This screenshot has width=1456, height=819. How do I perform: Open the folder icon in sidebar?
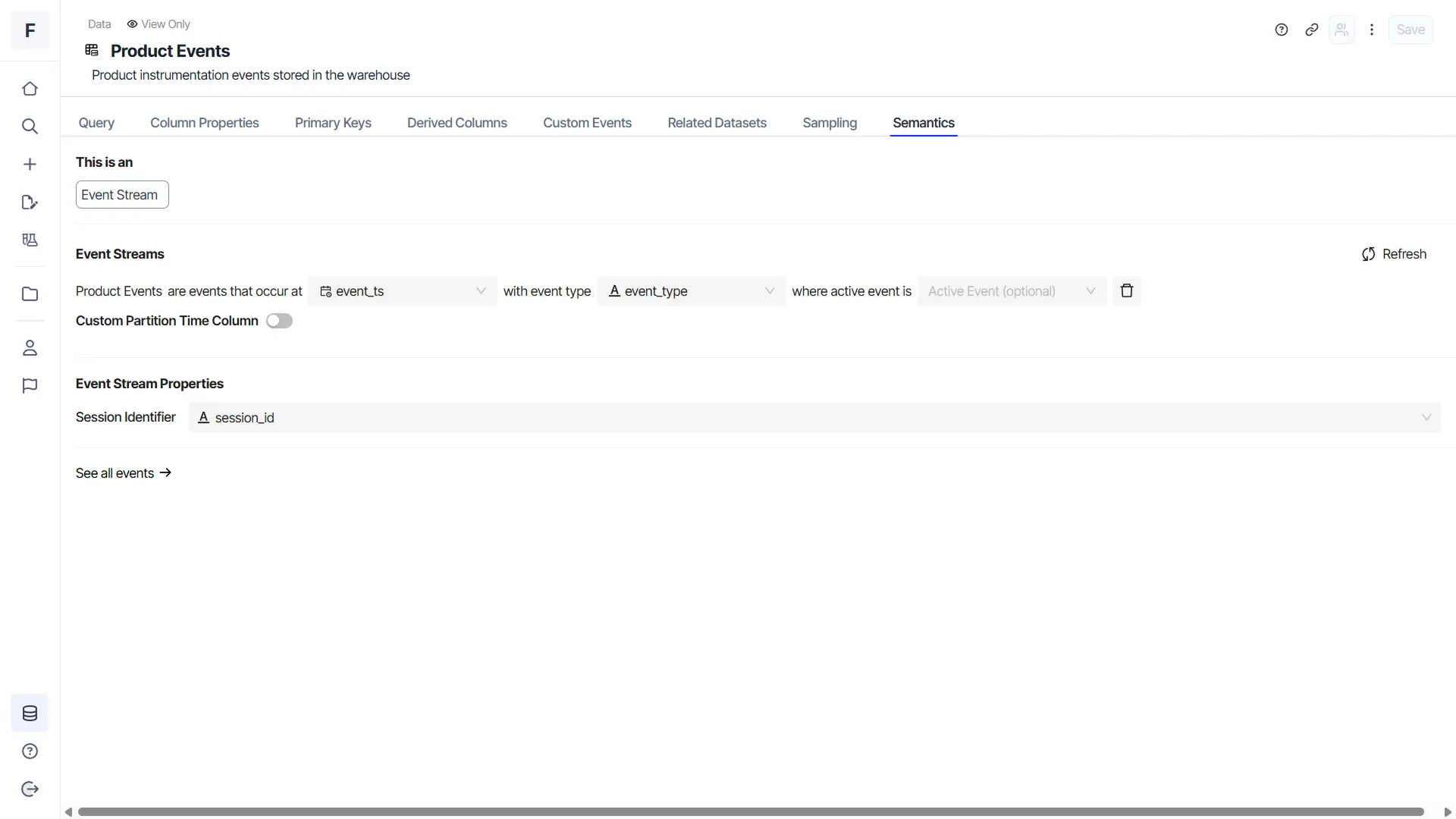pyautogui.click(x=30, y=294)
